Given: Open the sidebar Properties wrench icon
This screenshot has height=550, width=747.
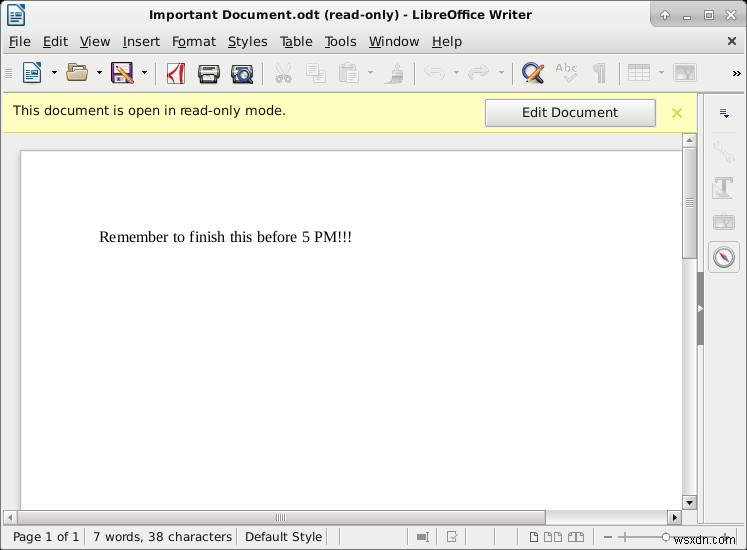Looking at the screenshot, I should pos(724,152).
